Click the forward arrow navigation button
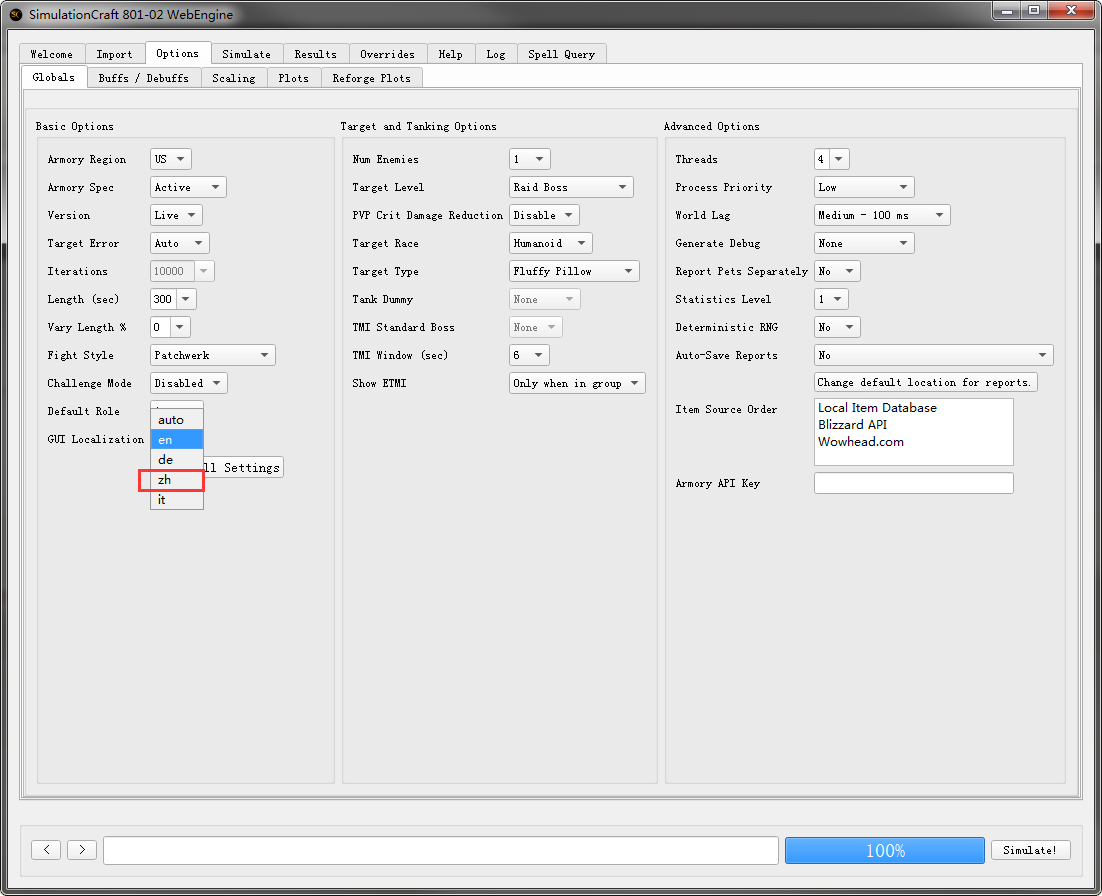Image resolution: width=1102 pixels, height=896 pixels. tap(82, 850)
